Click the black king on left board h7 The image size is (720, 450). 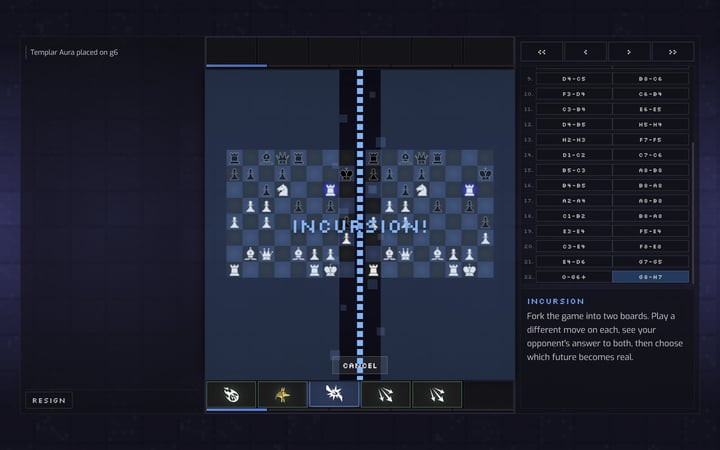point(346,174)
